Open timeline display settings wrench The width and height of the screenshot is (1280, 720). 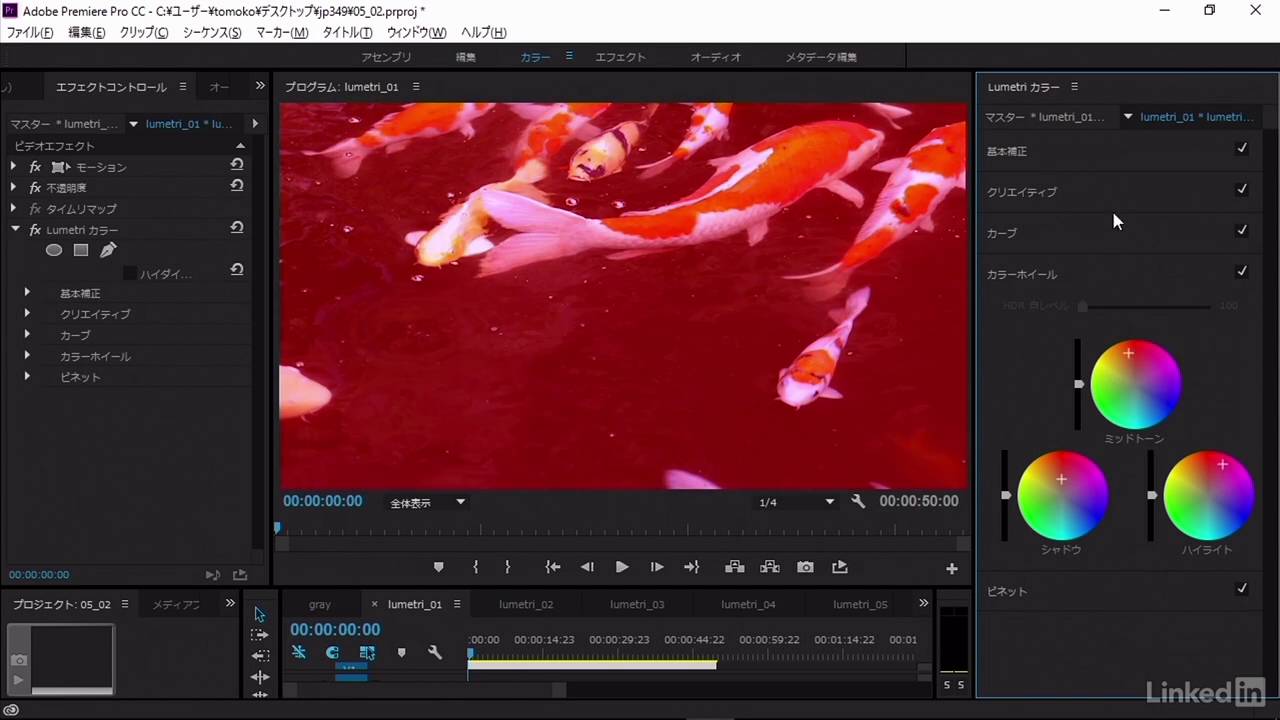pos(435,652)
